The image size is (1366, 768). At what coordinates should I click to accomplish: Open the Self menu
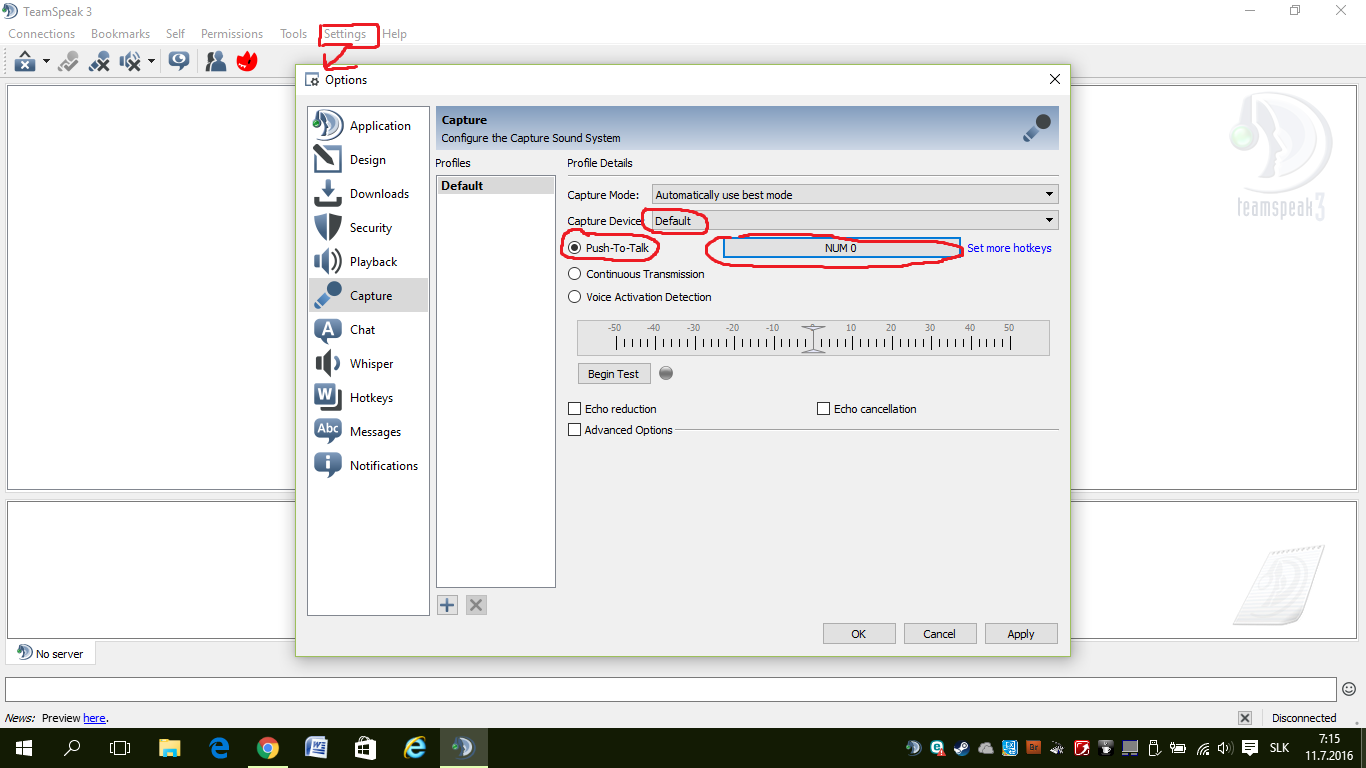click(175, 34)
